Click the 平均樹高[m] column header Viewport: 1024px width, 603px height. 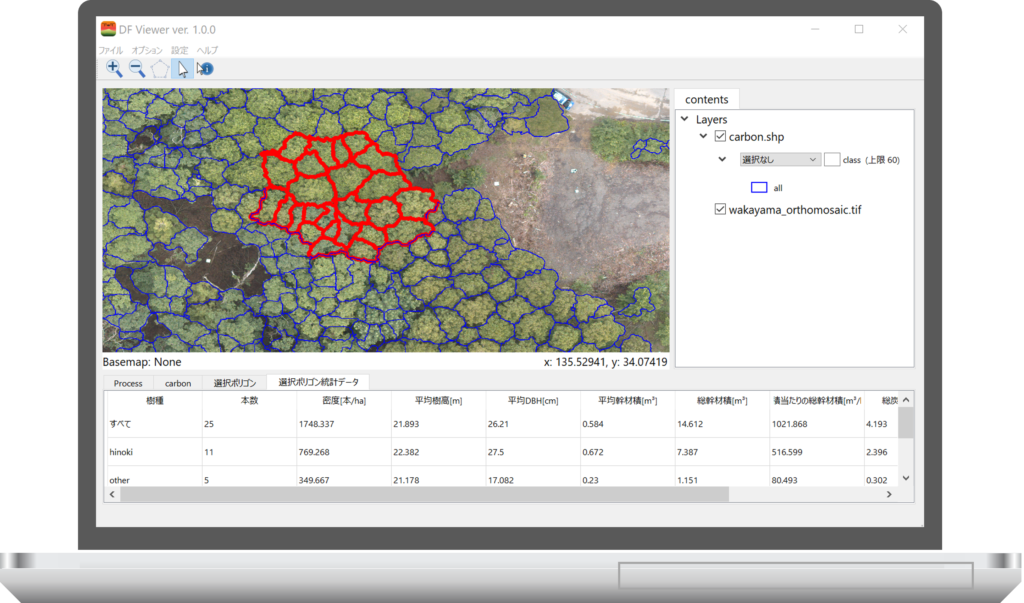click(438, 400)
